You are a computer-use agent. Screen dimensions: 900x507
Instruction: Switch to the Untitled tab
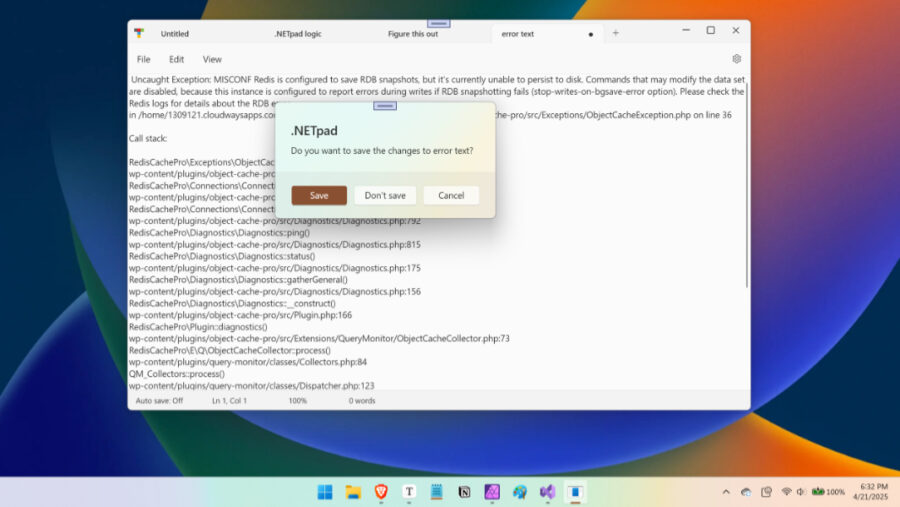click(x=174, y=34)
